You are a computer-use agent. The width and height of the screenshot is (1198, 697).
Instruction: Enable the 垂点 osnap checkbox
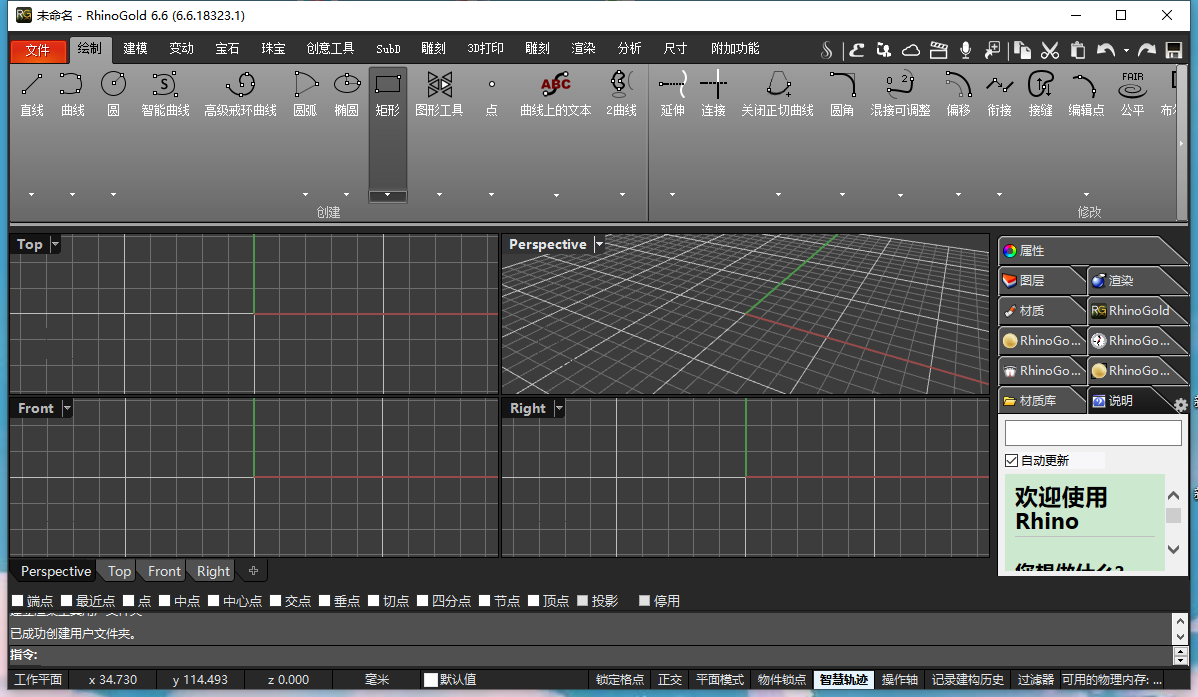[325, 601]
